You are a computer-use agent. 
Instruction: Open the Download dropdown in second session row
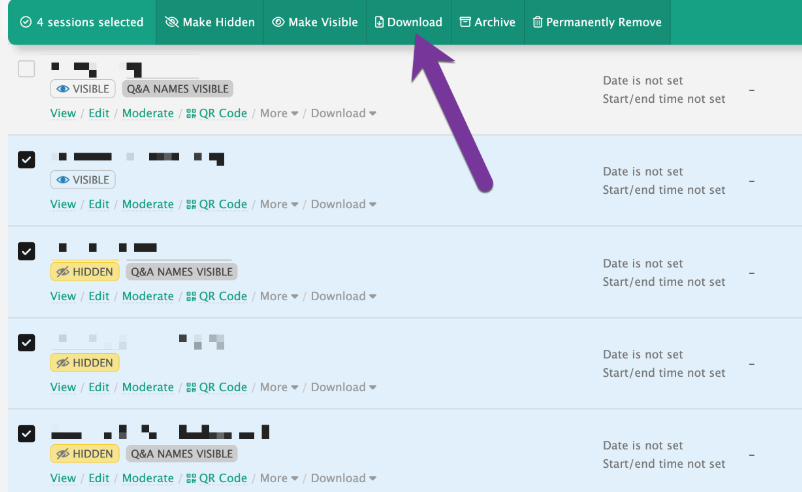pos(343,204)
